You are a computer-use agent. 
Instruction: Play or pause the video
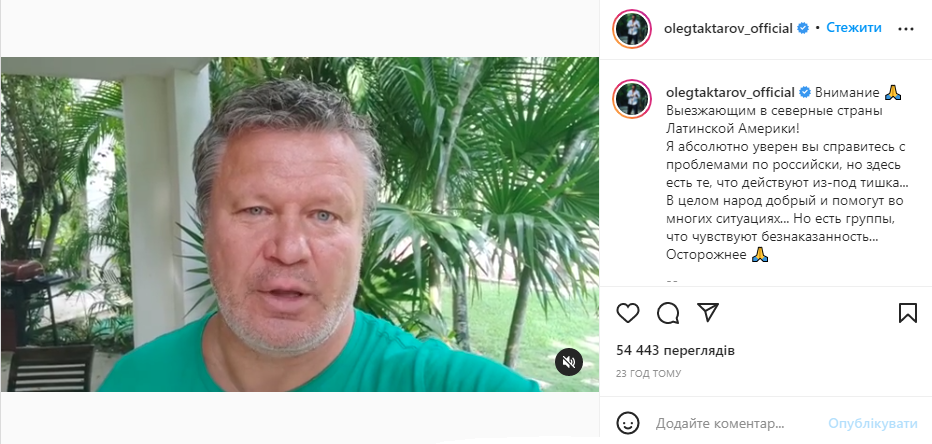point(300,224)
